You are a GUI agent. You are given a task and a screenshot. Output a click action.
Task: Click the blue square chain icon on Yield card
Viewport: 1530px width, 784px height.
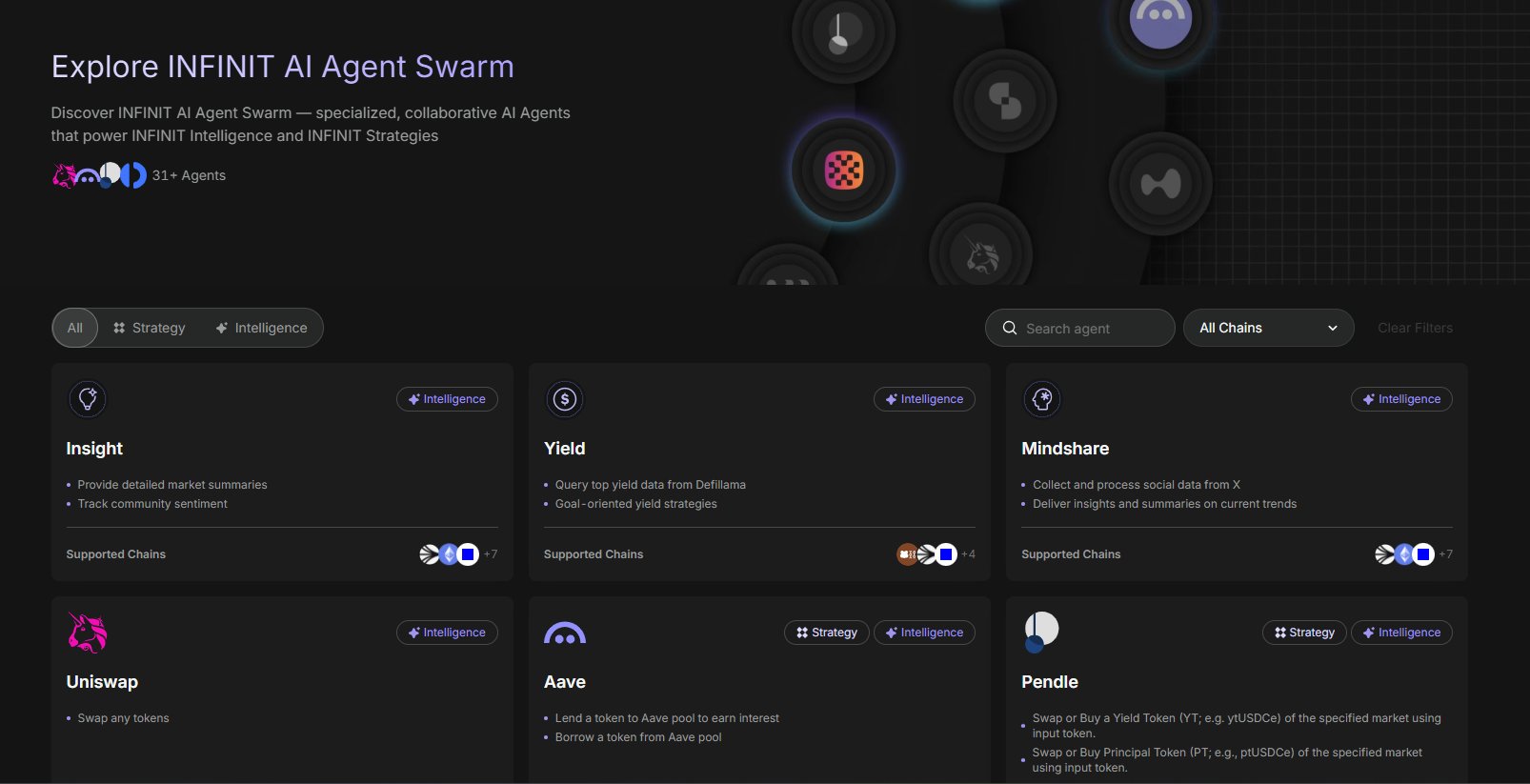coord(946,554)
